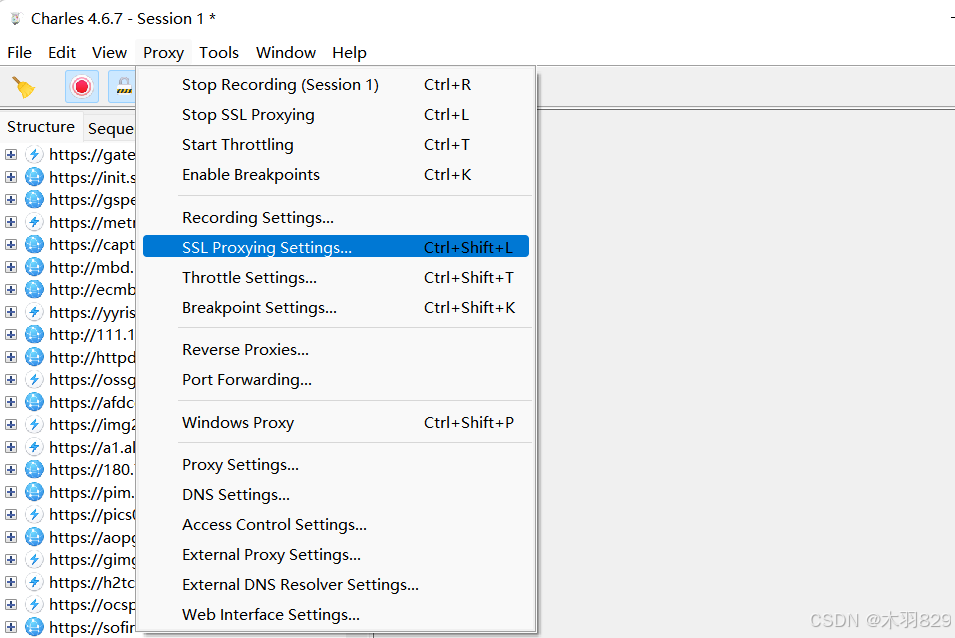Expand the https://sofir tree node

11,627
